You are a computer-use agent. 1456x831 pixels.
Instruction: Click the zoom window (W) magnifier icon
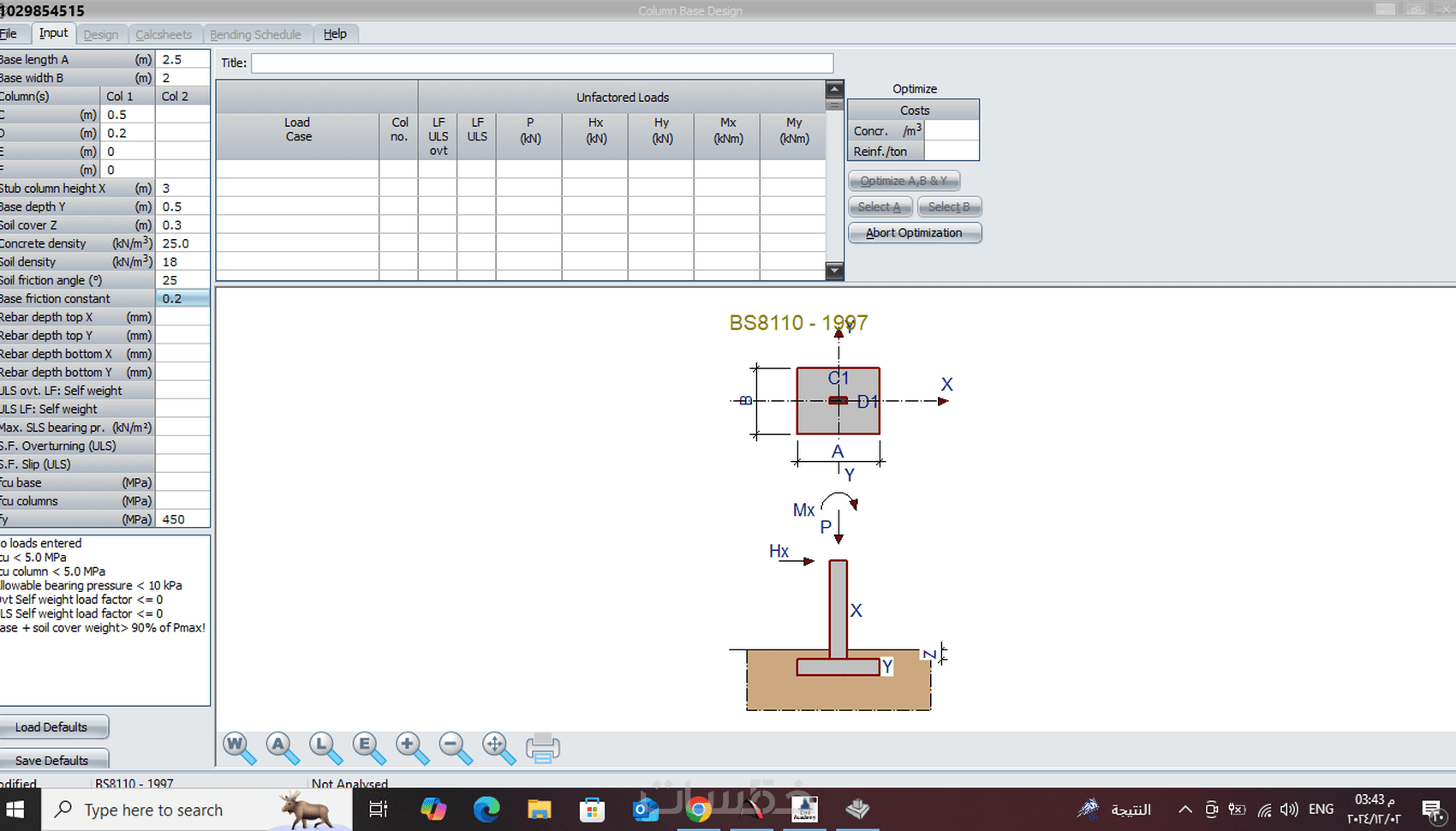[239, 748]
